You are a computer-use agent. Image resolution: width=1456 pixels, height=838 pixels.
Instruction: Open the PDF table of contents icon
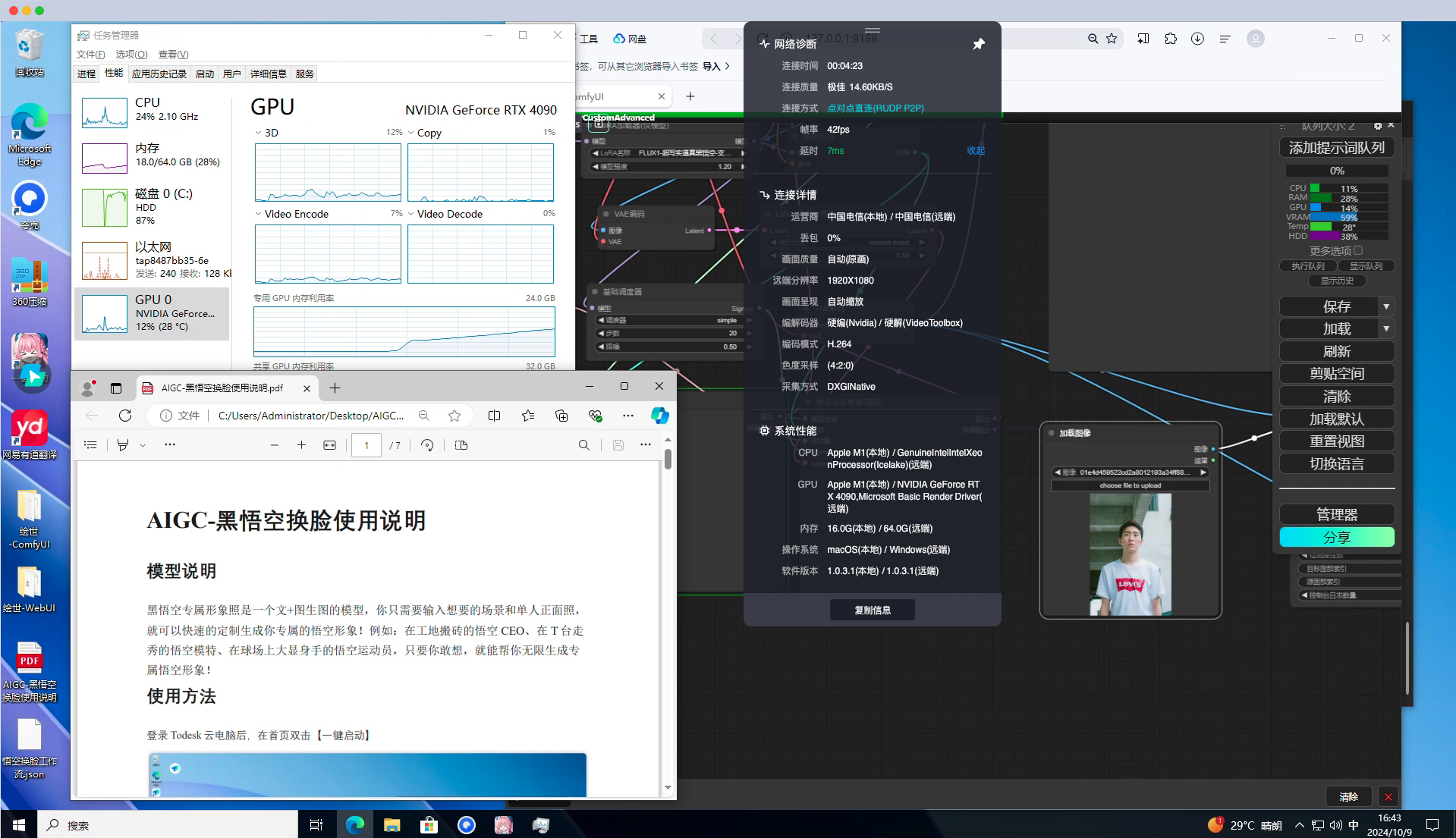[90, 445]
